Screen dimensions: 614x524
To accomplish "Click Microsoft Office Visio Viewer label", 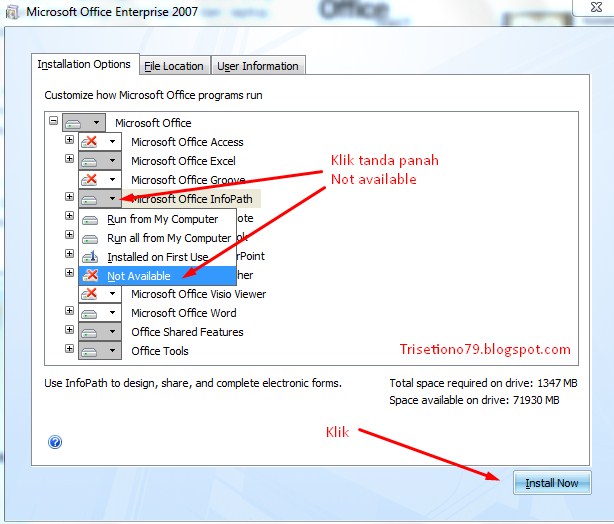I will click(199, 294).
